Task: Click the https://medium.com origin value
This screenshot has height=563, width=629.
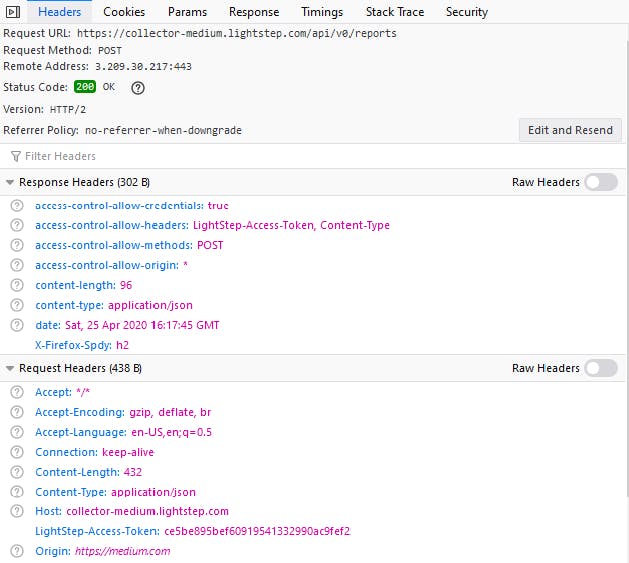Action: click(123, 551)
